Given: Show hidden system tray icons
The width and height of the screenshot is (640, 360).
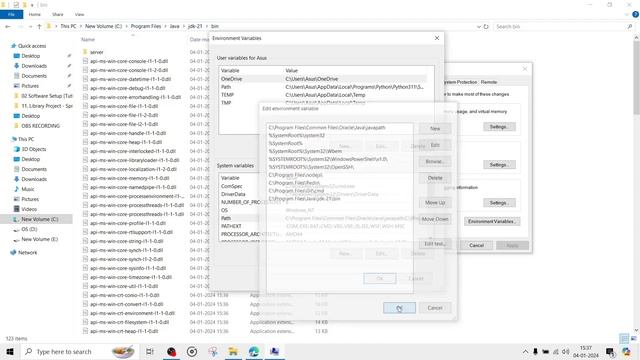Looking at the screenshot, I should click(525, 351).
